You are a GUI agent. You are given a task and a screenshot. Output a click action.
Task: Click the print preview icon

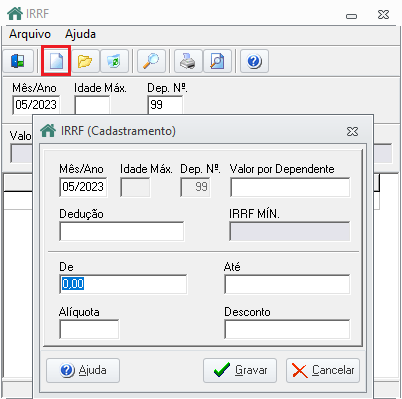tap(217, 61)
